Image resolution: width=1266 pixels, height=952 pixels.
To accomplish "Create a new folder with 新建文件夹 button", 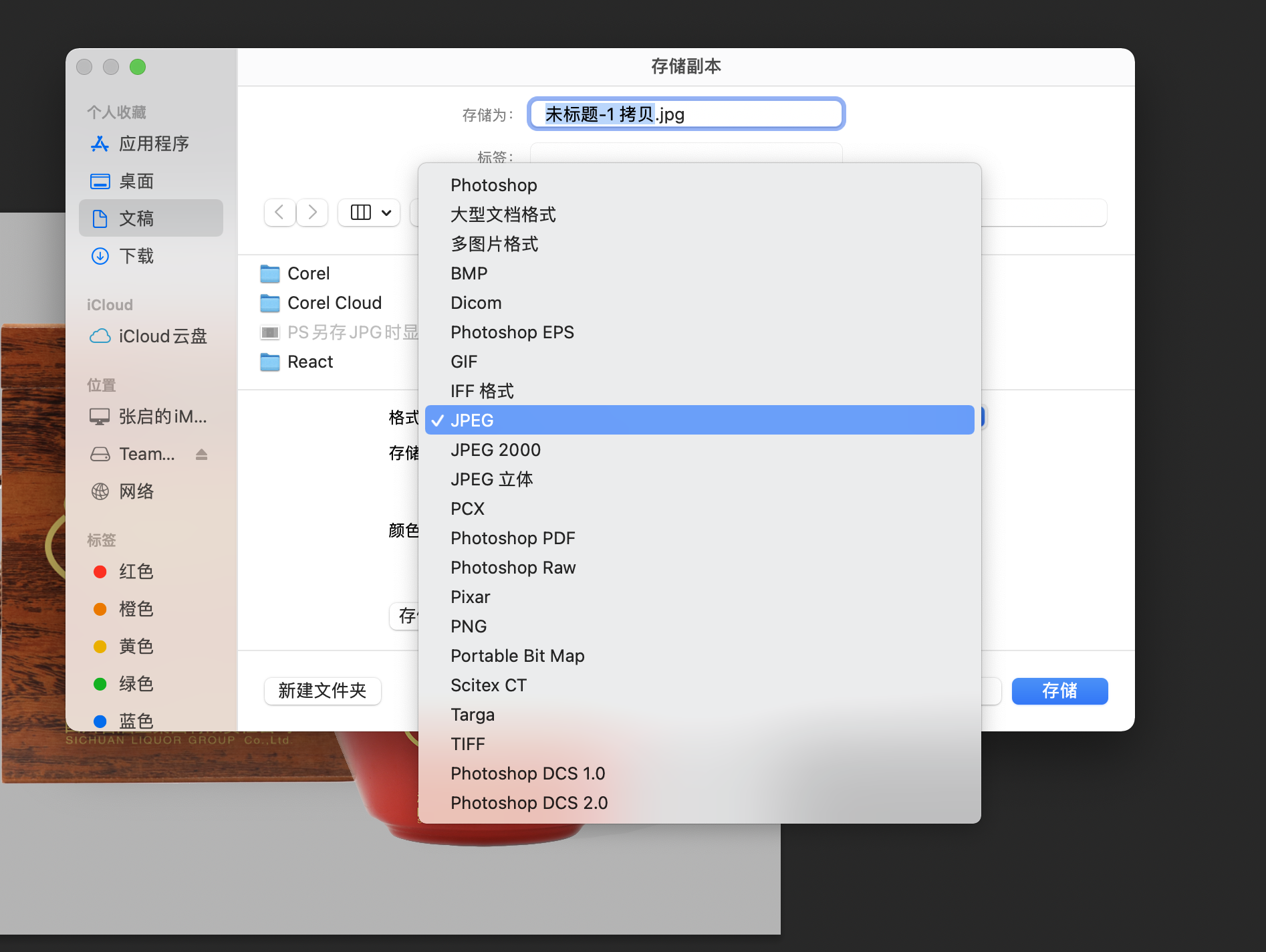I will click(322, 691).
